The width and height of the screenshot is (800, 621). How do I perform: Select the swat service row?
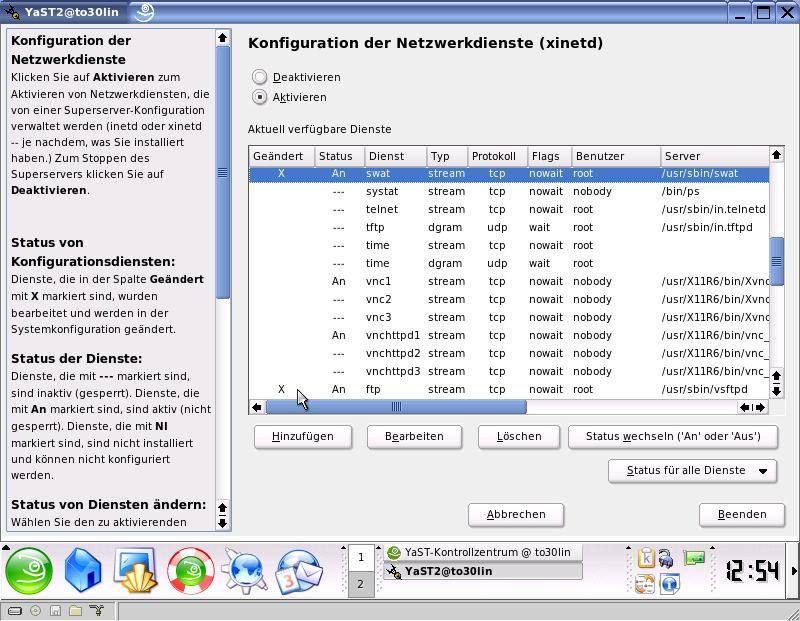point(509,173)
